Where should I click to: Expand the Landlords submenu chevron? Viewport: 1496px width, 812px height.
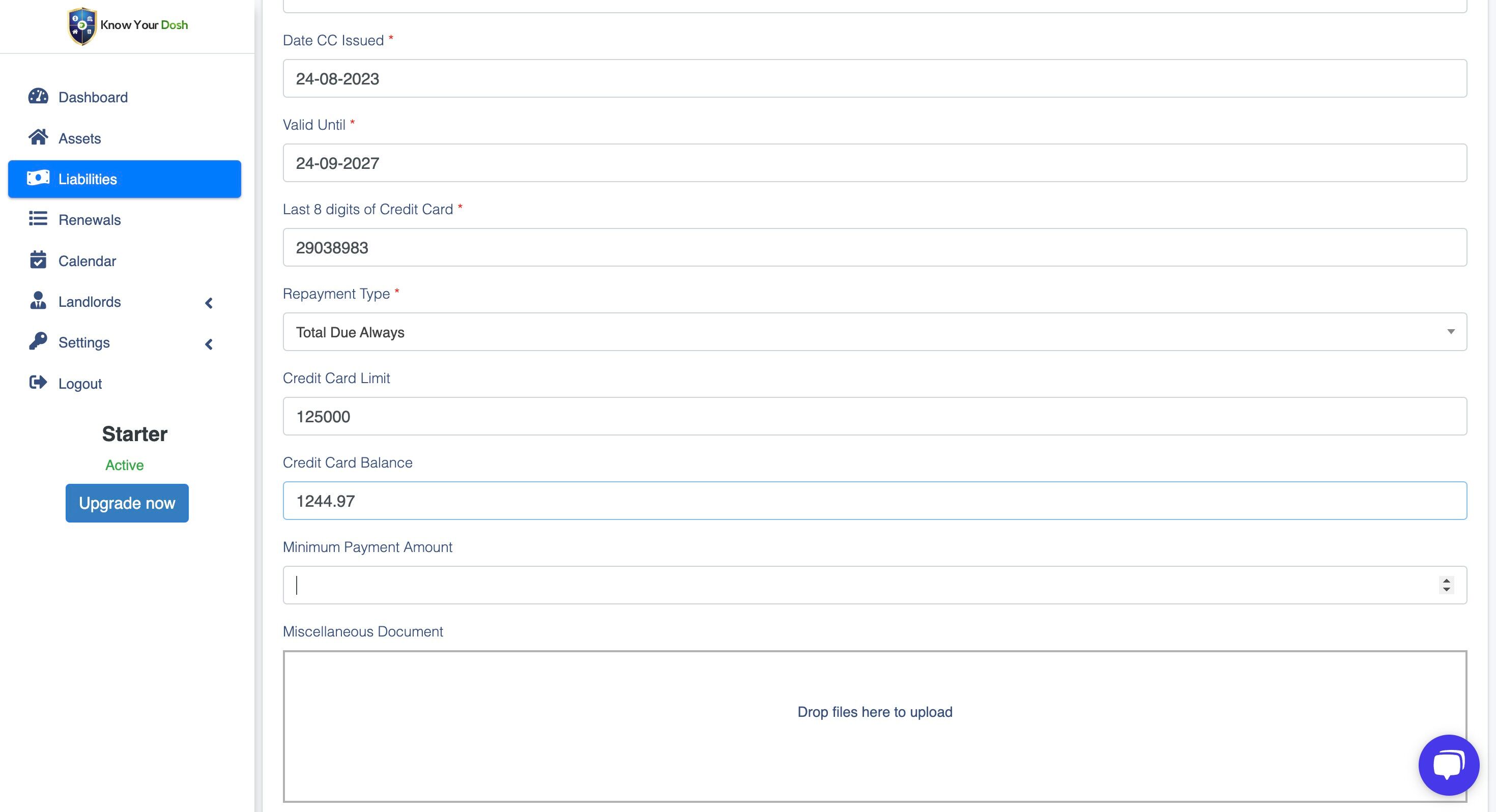209,303
